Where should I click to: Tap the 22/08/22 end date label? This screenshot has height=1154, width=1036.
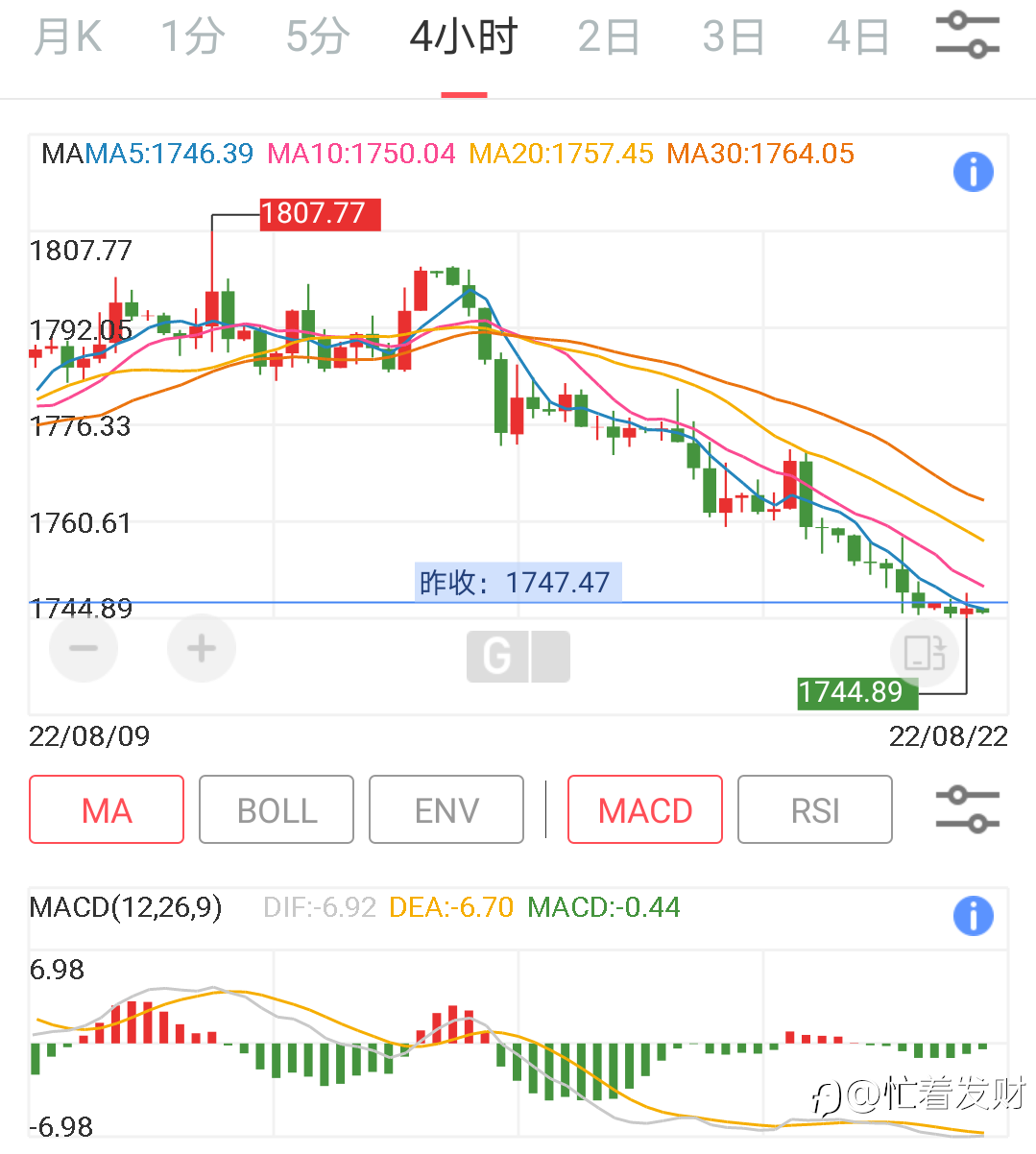[x=949, y=736]
